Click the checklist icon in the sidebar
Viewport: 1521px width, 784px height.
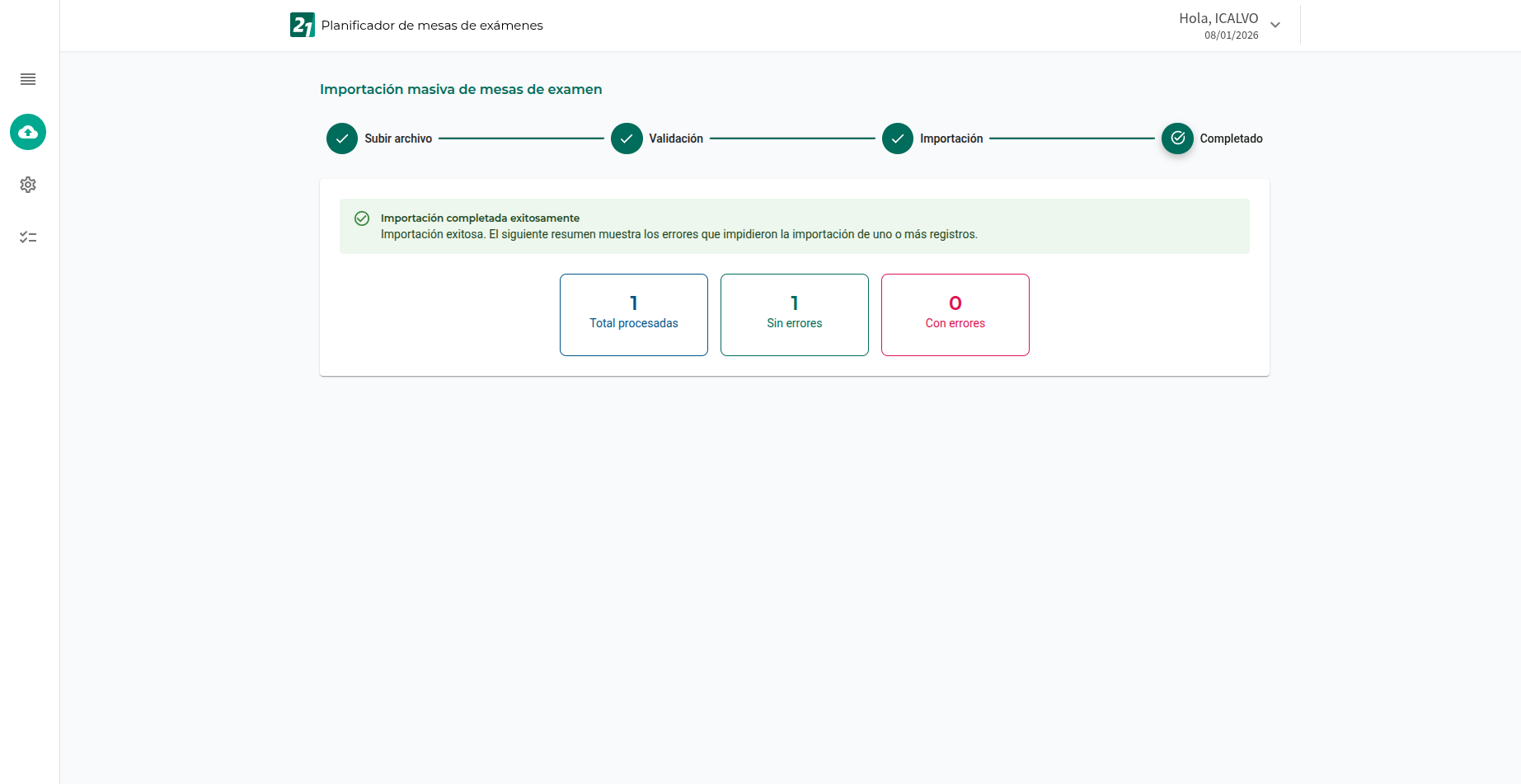[x=27, y=237]
